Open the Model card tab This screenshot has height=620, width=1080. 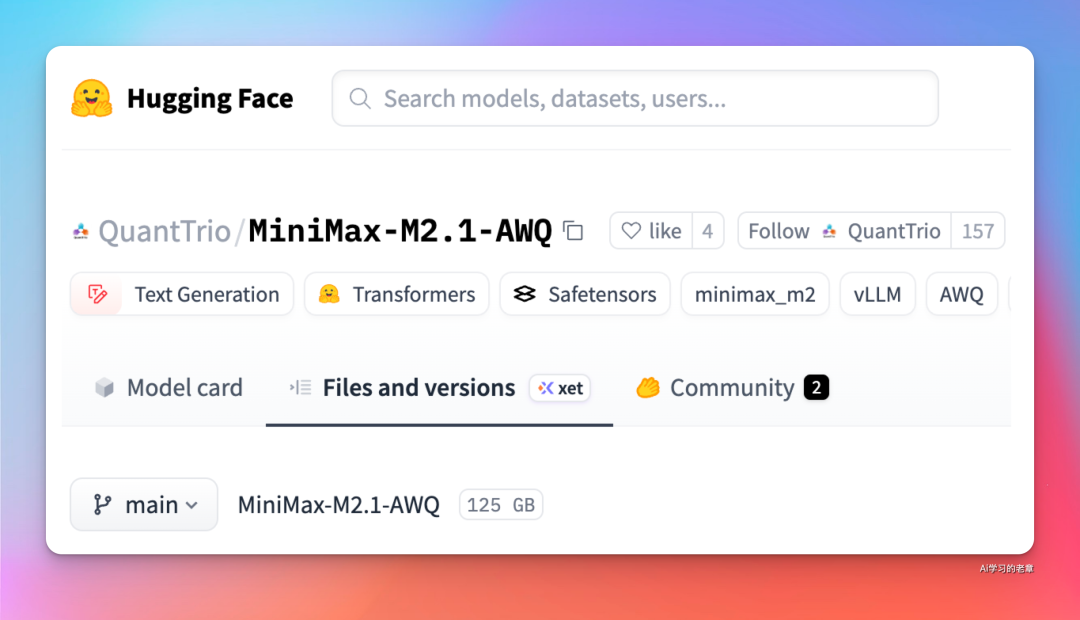tap(168, 387)
